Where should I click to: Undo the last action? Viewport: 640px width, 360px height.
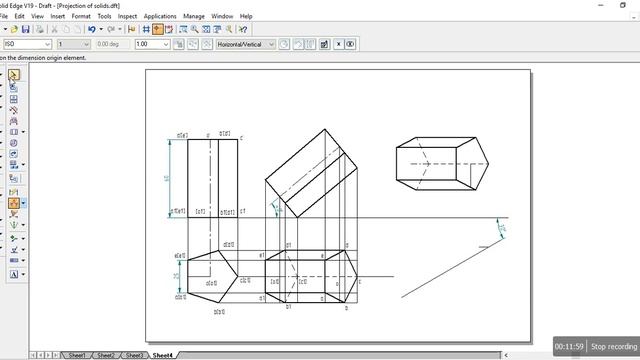tap(92, 29)
